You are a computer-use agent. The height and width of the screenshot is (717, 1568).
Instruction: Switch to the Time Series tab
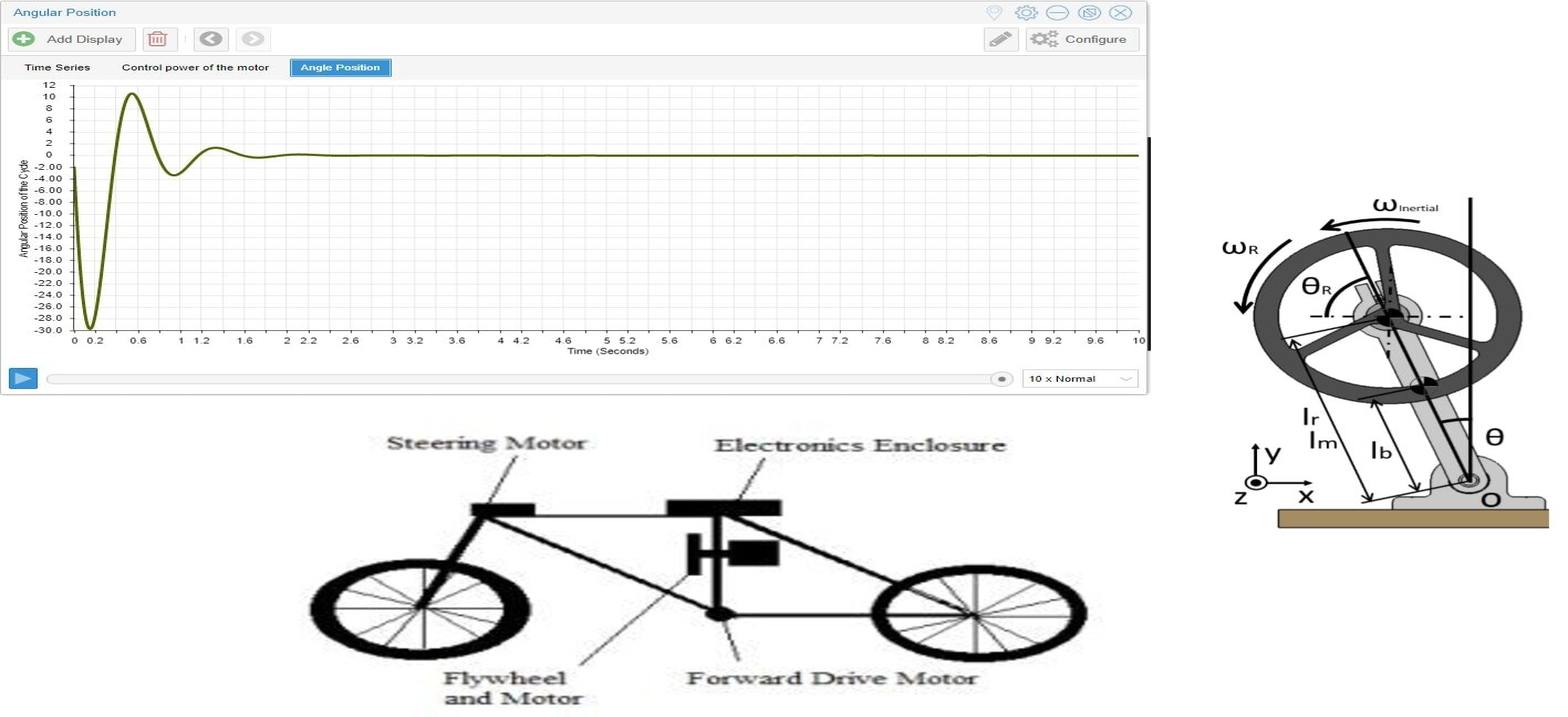(57, 68)
